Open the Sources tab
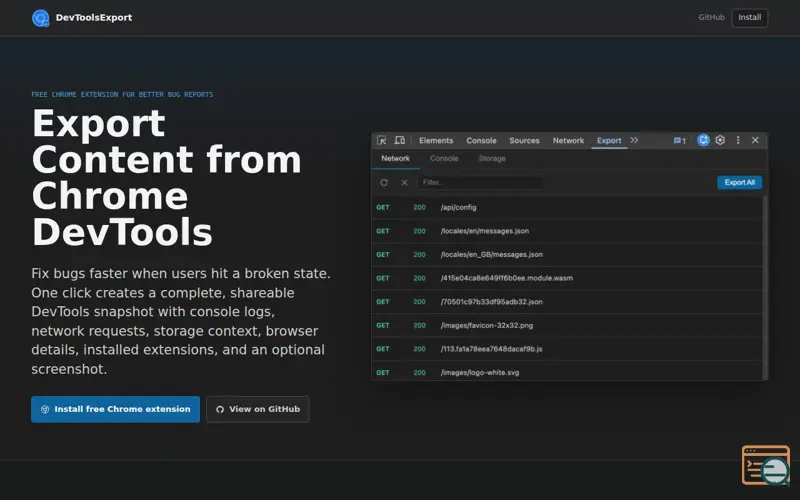The height and width of the screenshot is (500, 800). (524, 140)
